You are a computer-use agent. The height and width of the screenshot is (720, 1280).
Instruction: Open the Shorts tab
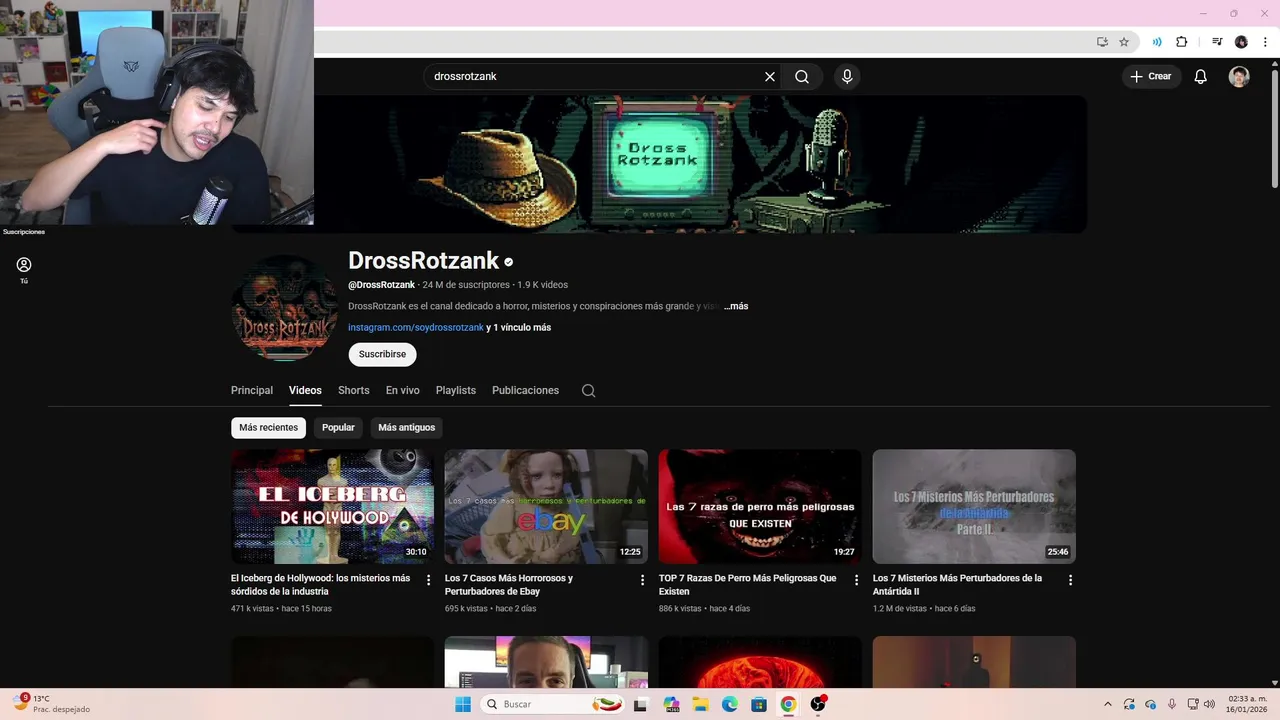354,390
